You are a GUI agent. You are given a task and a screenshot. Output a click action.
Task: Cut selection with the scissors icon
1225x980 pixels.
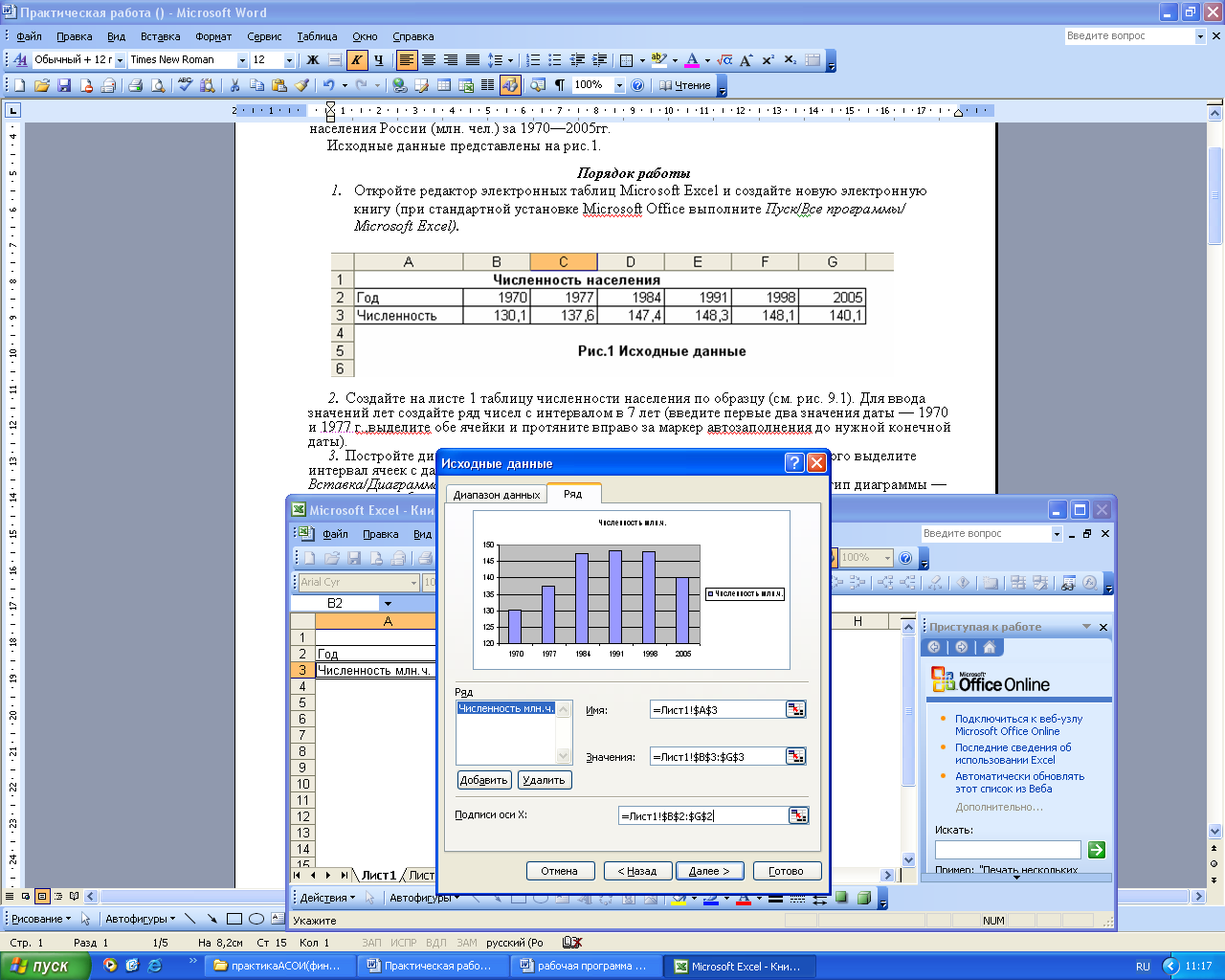(x=234, y=85)
